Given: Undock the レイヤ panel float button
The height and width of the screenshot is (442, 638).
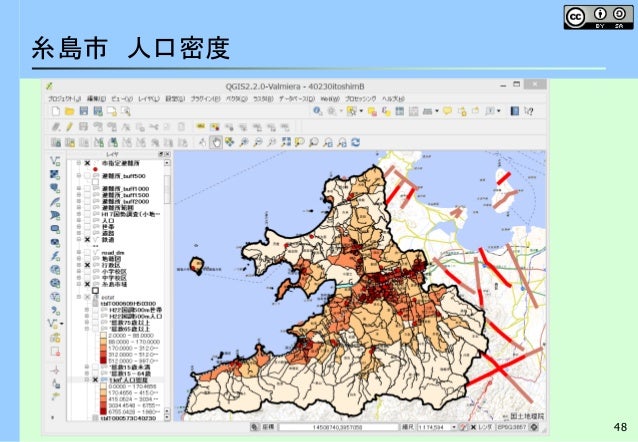Looking at the screenshot, I should coord(161,154).
